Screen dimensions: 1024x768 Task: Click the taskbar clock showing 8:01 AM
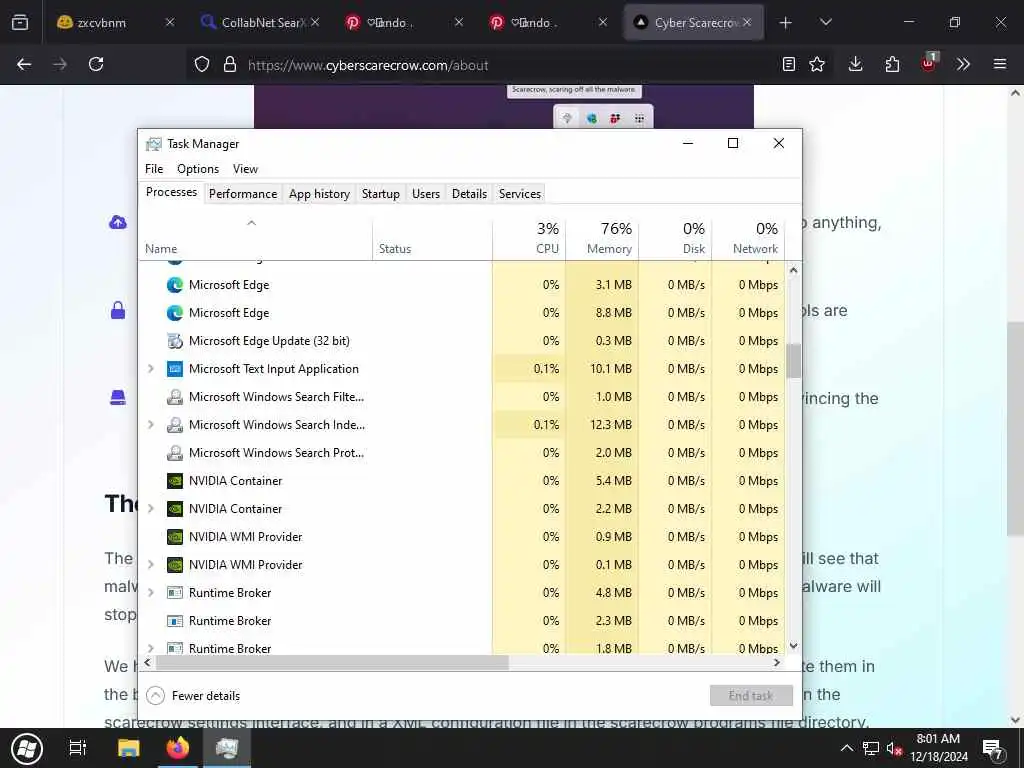[938, 748]
